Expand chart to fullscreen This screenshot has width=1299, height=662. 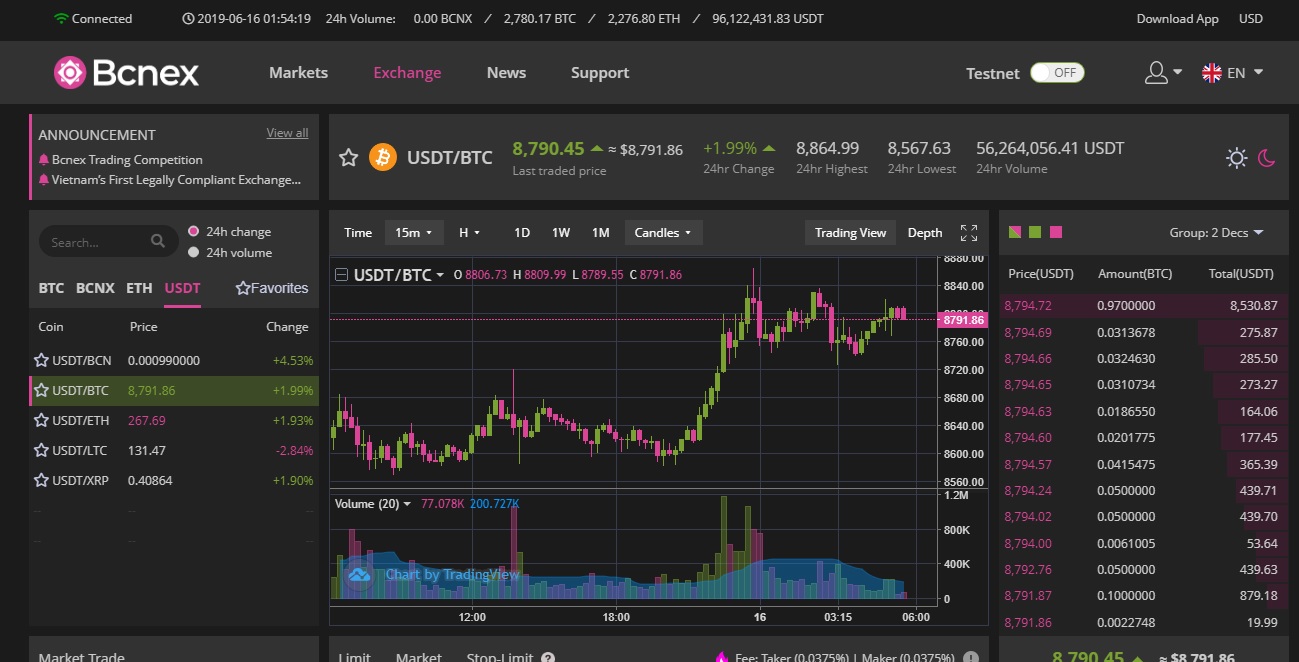[x=969, y=233]
